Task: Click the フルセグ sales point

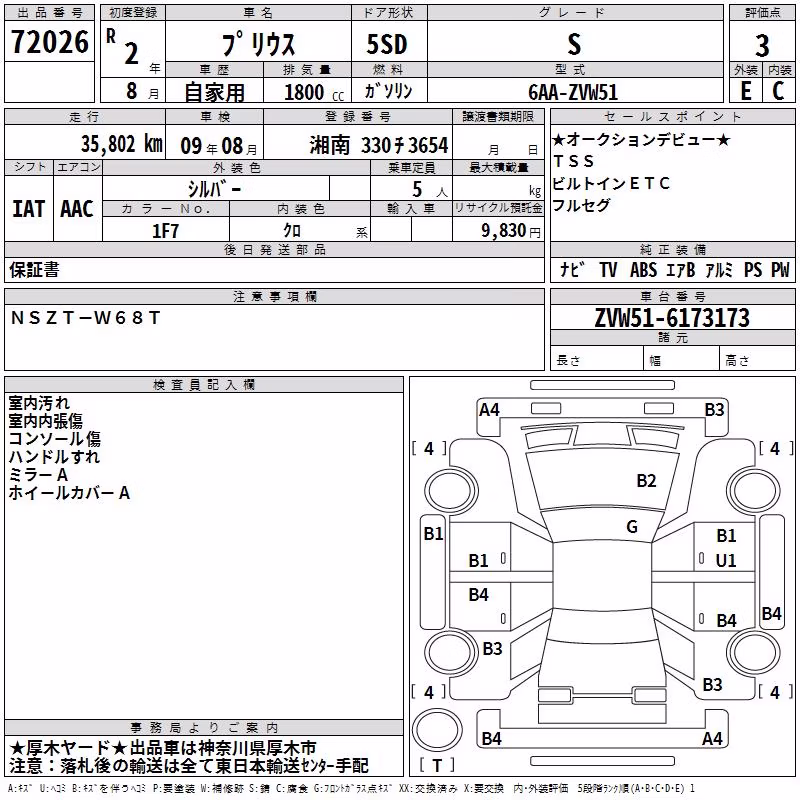Action: pyautogui.click(x=581, y=205)
